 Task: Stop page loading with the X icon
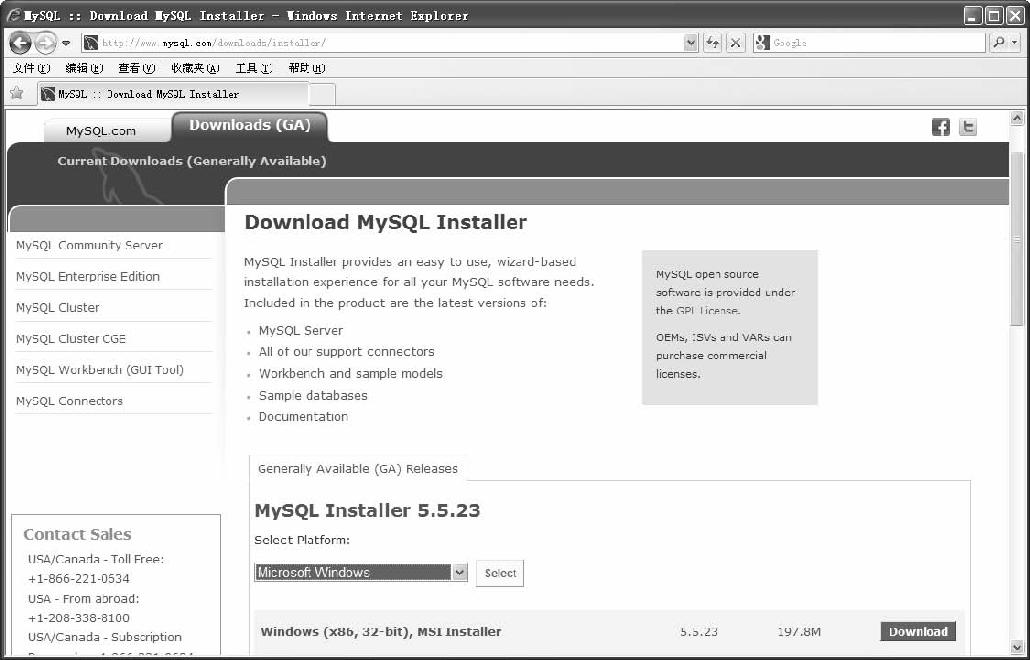click(x=736, y=43)
